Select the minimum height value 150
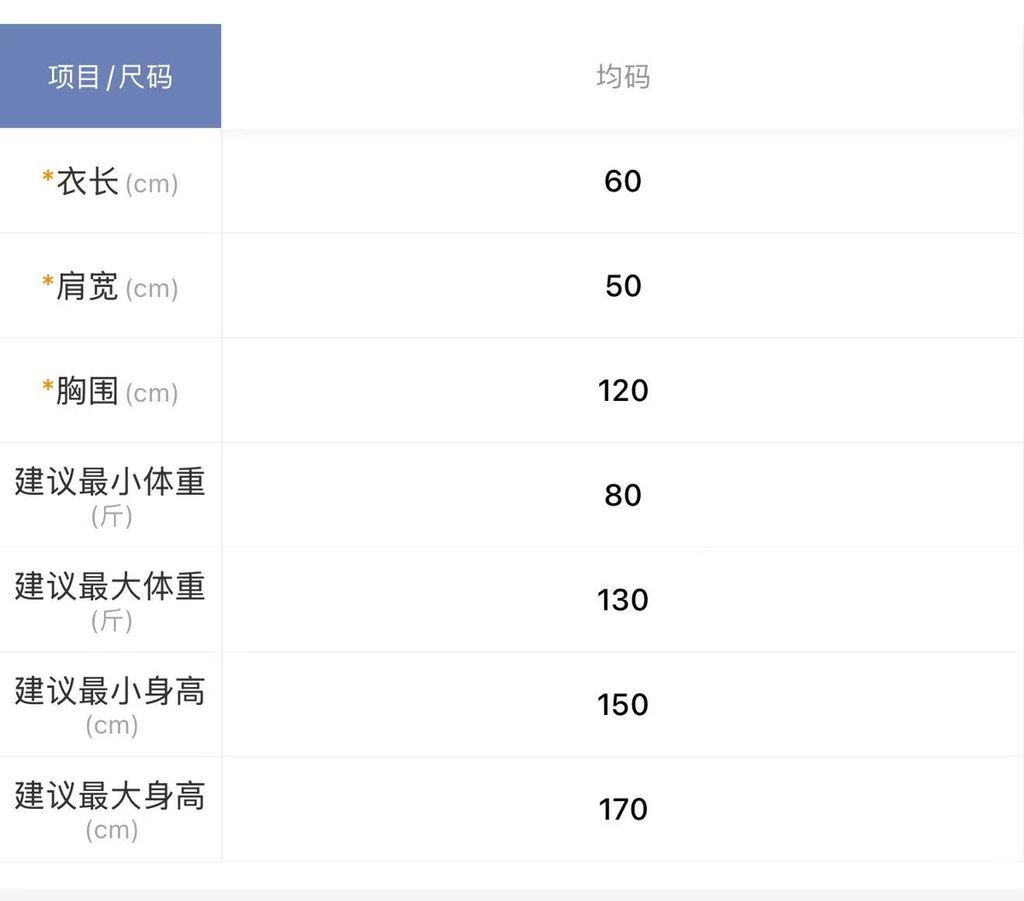The image size is (1024, 901). tap(623, 704)
